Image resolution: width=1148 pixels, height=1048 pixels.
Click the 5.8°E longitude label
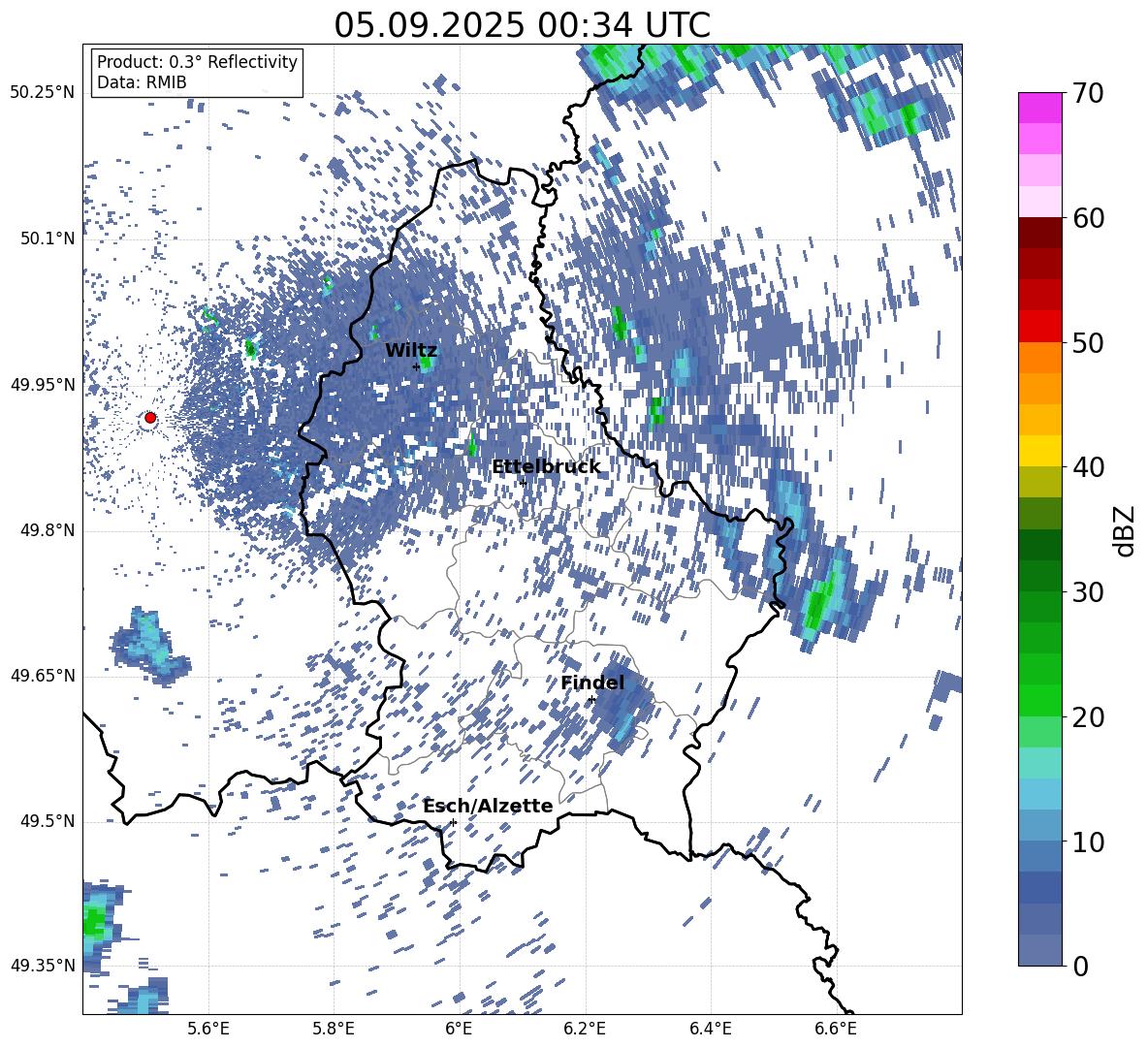[334, 1029]
